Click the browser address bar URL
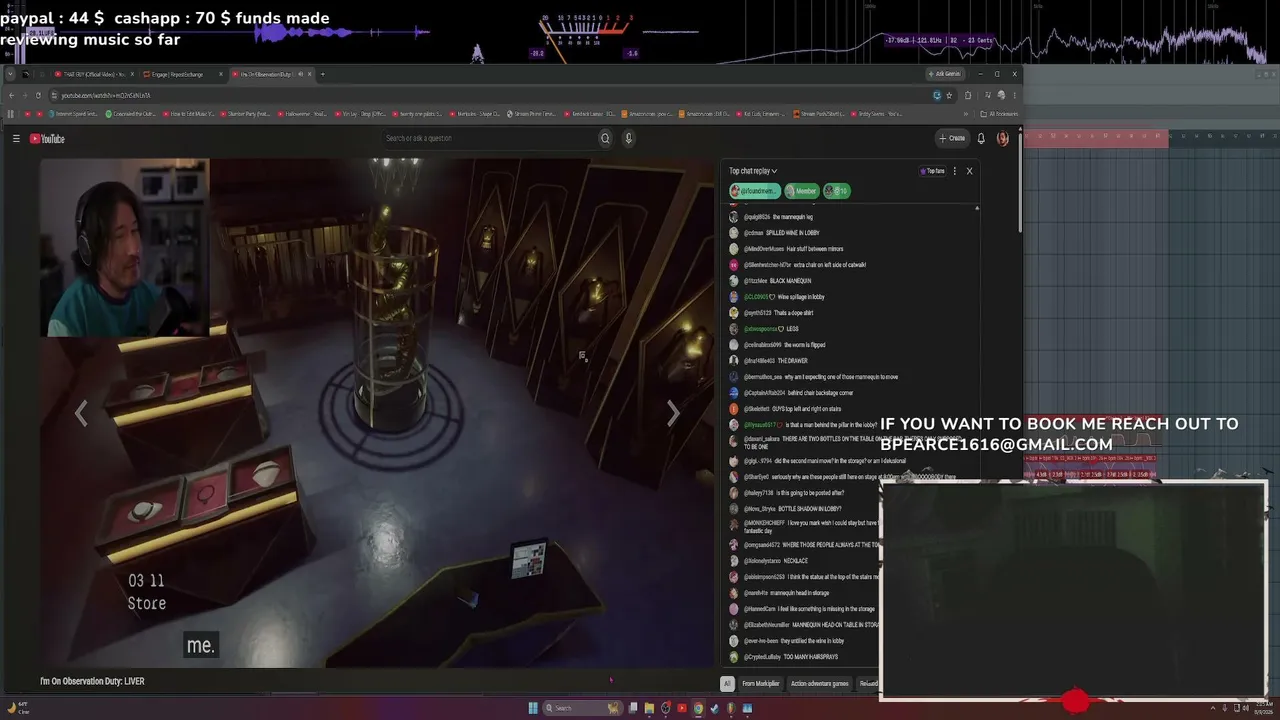Image resolution: width=1280 pixels, height=720 pixels. point(106,95)
